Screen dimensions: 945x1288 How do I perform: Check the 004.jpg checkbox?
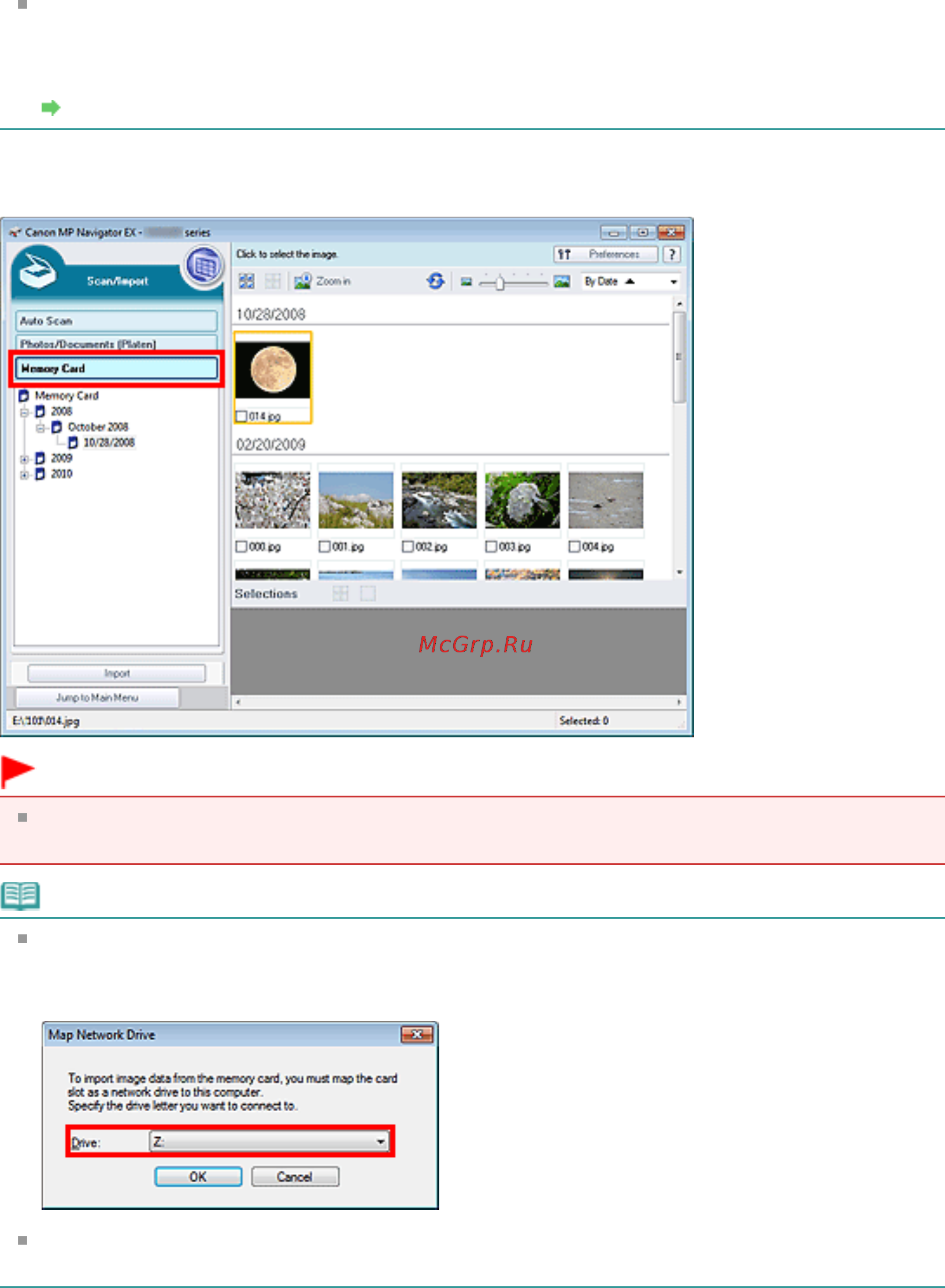tap(575, 547)
